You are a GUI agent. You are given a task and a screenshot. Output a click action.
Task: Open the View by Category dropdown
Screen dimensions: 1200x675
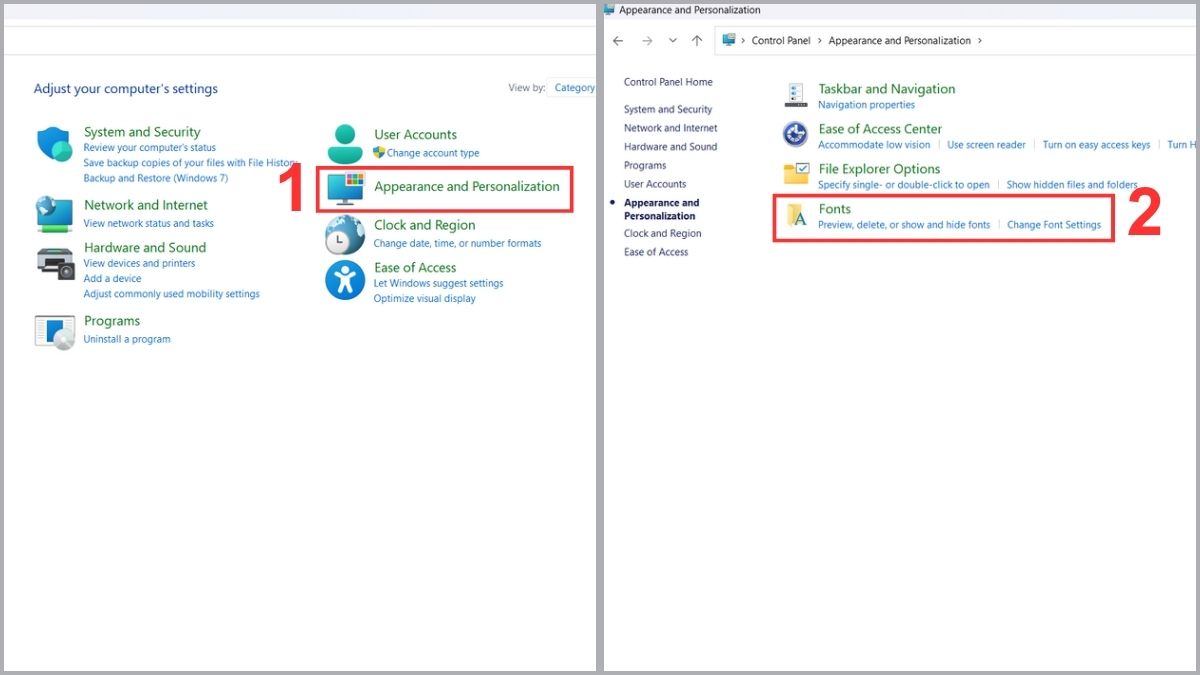(x=574, y=88)
